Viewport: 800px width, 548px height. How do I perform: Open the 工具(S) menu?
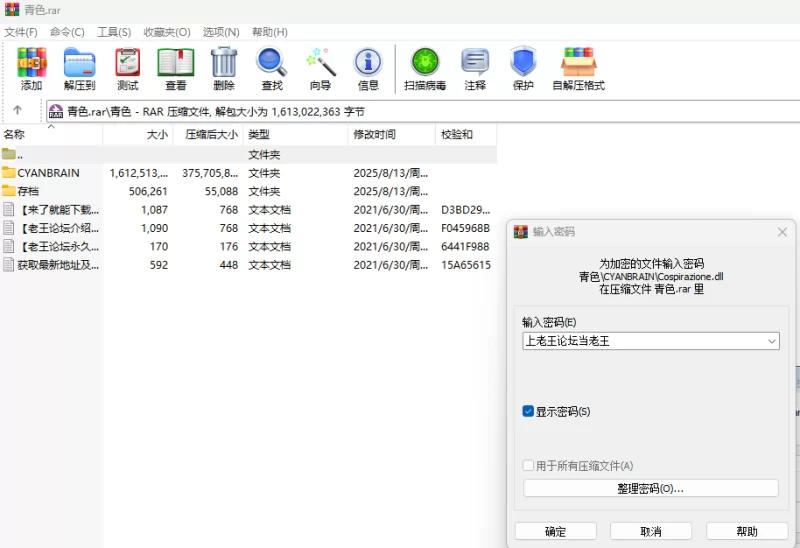(114, 32)
